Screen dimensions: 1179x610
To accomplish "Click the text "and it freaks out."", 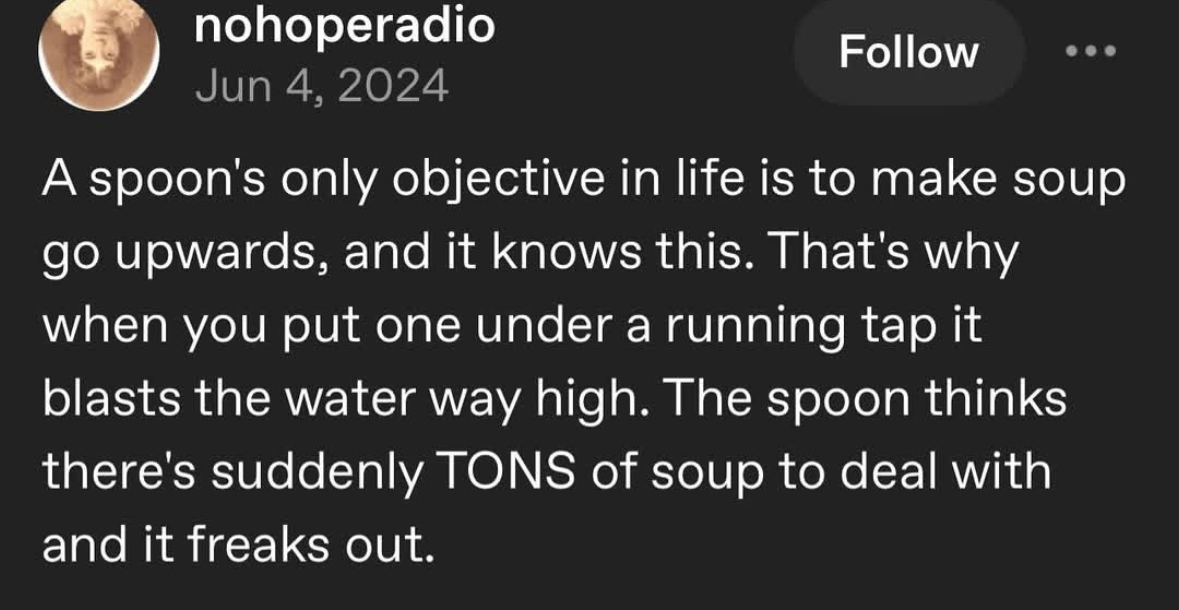I will (x=238, y=544).
